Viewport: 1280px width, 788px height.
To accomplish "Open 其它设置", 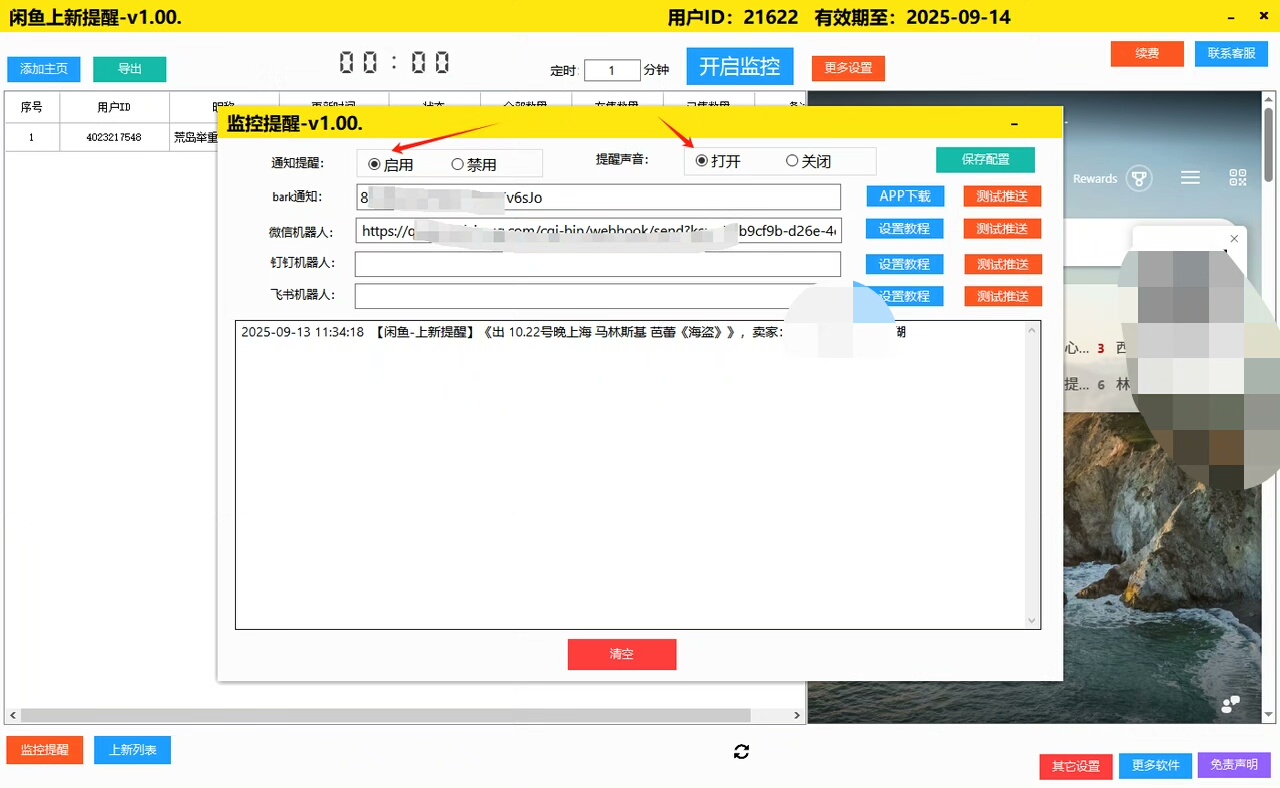I will click(1076, 766).
